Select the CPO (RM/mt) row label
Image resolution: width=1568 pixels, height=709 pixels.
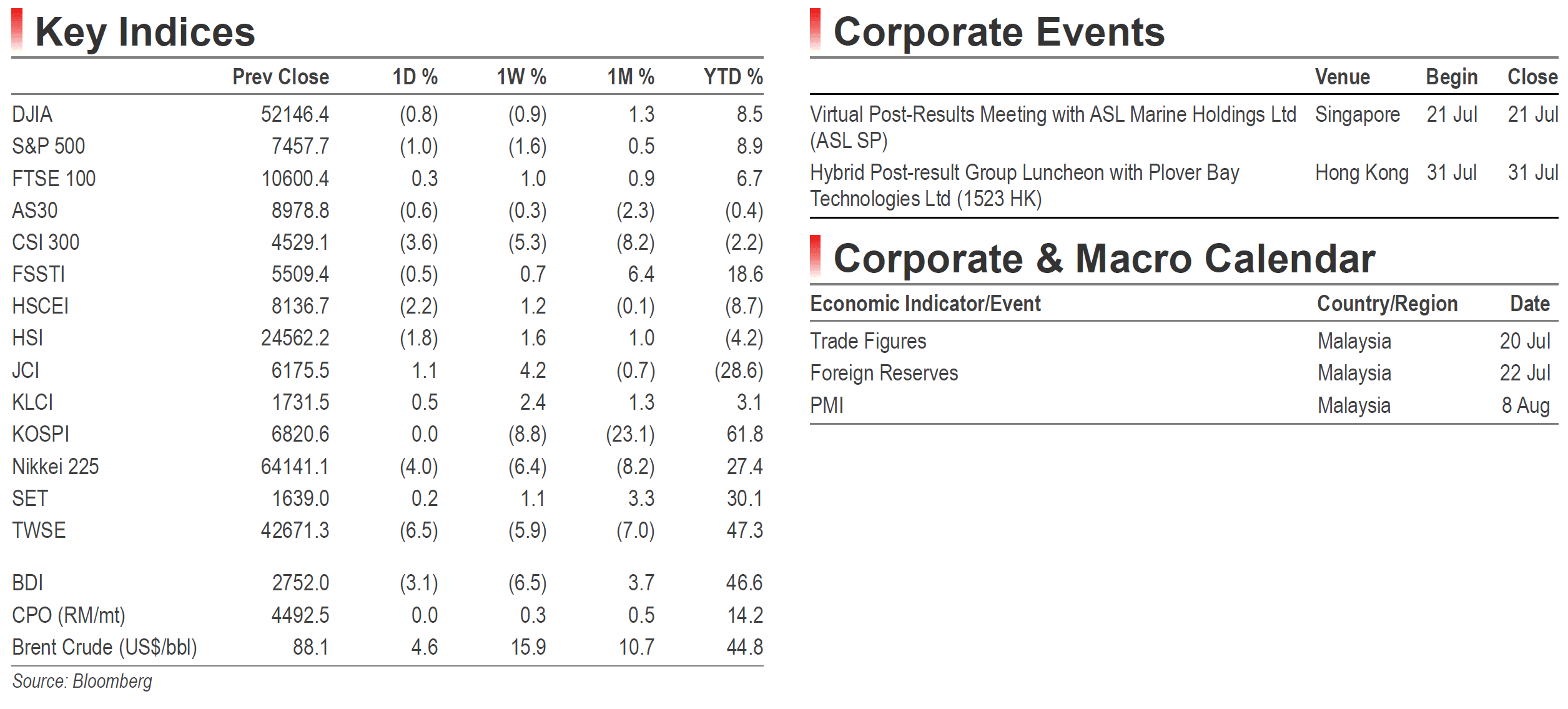coord(69,615)
